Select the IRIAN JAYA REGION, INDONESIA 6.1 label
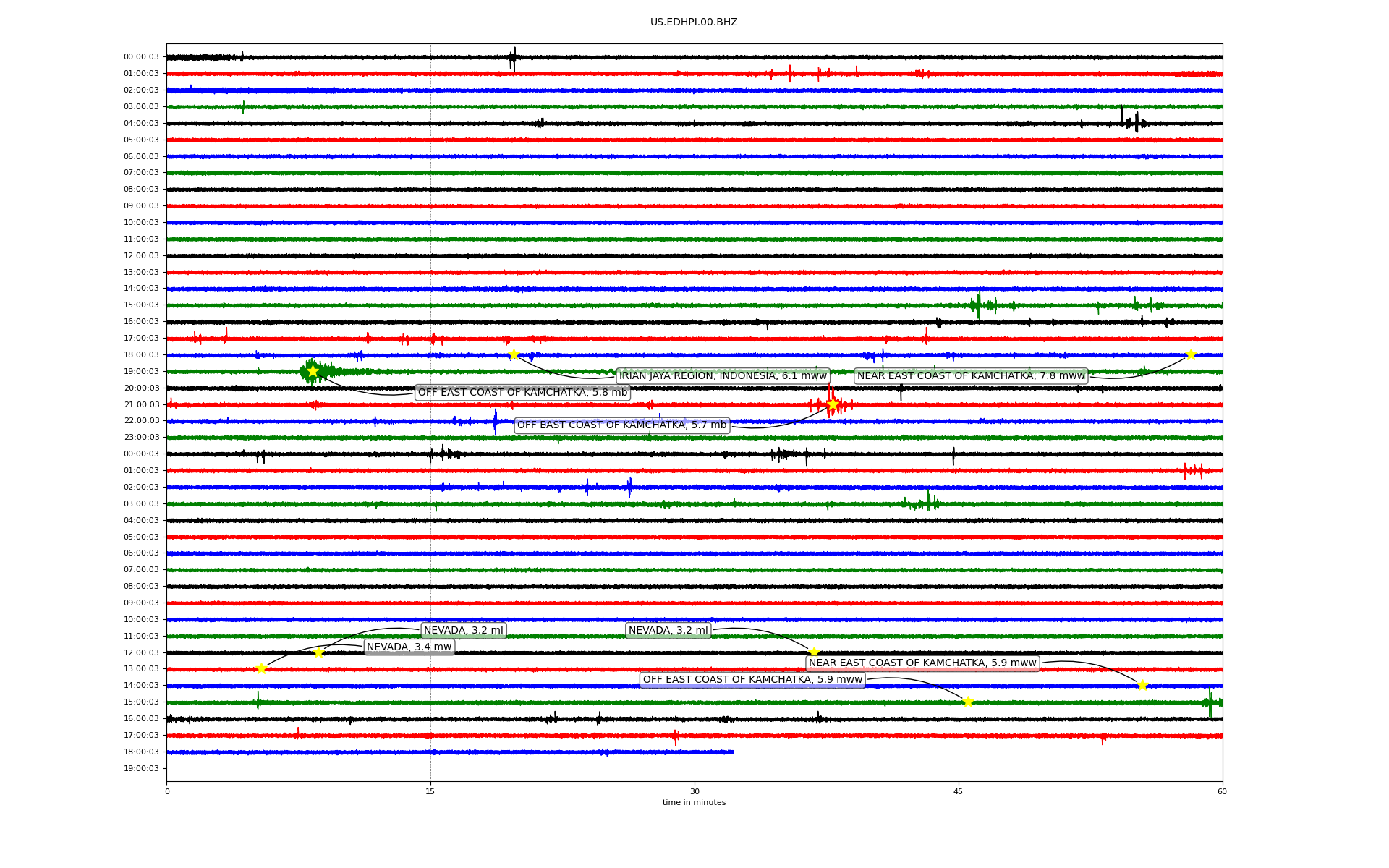This screenshot has width=1389, height=868. 723,376
